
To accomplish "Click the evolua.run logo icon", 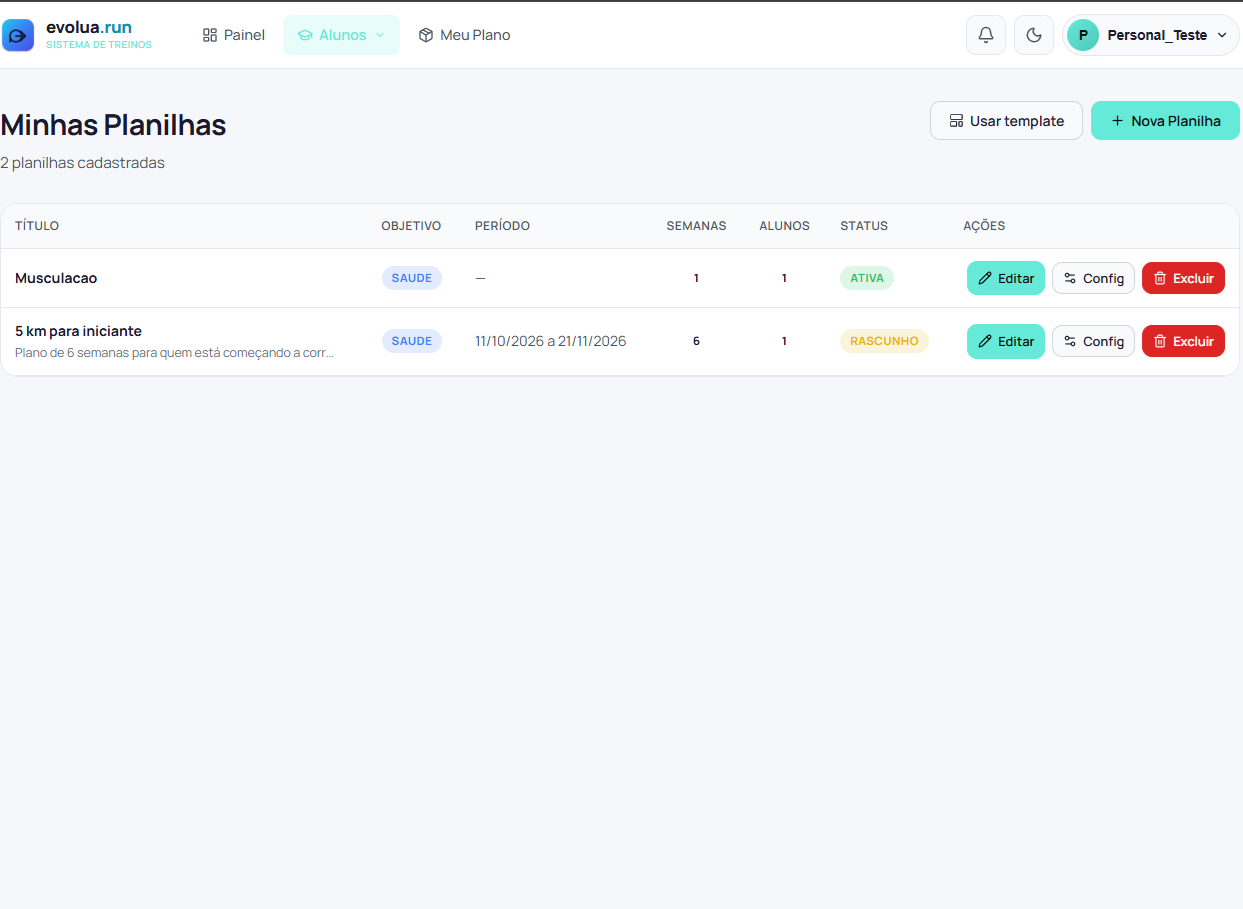I will click(x=18, y=35).
